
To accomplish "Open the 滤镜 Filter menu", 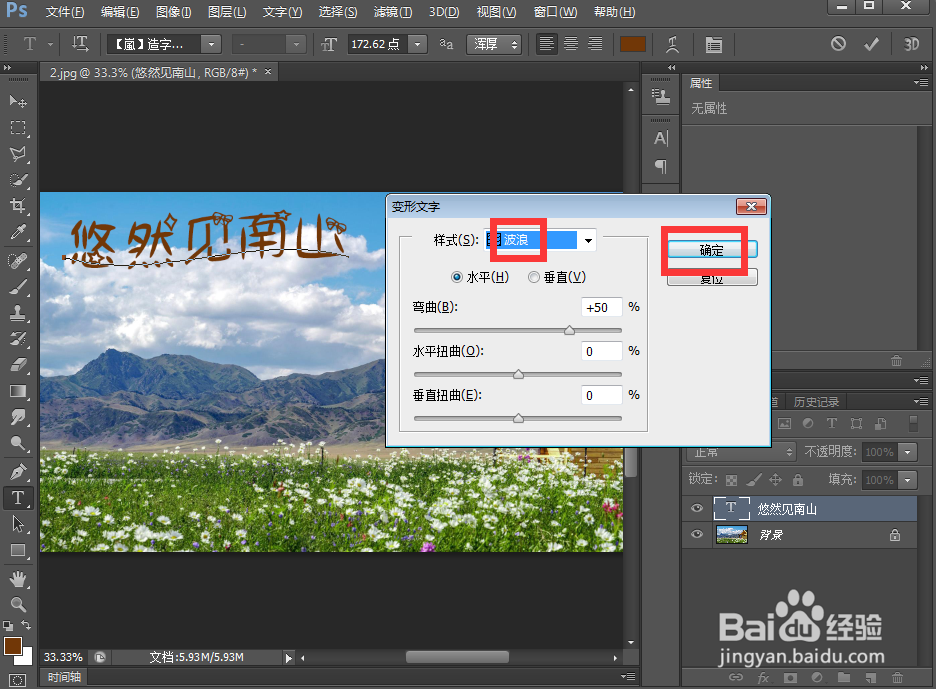I will coord(392,12).
